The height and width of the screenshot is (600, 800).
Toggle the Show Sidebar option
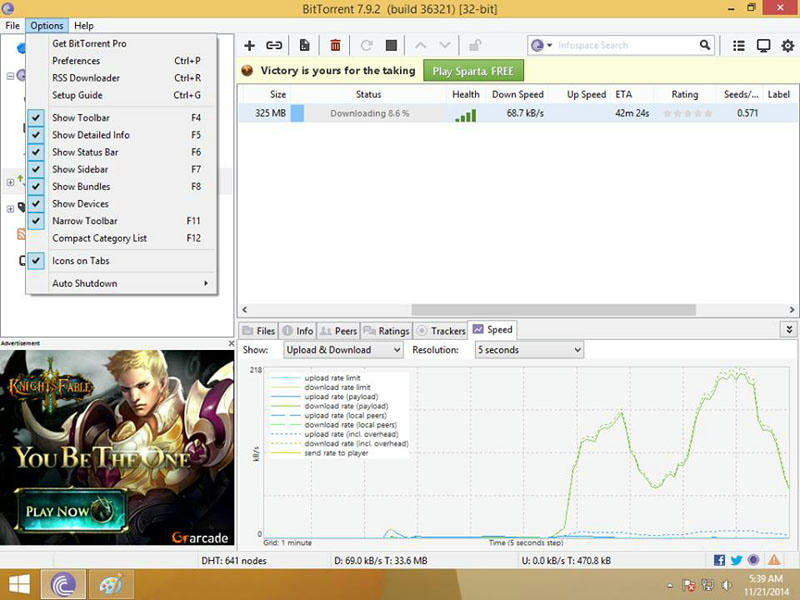tap(121, 169)
